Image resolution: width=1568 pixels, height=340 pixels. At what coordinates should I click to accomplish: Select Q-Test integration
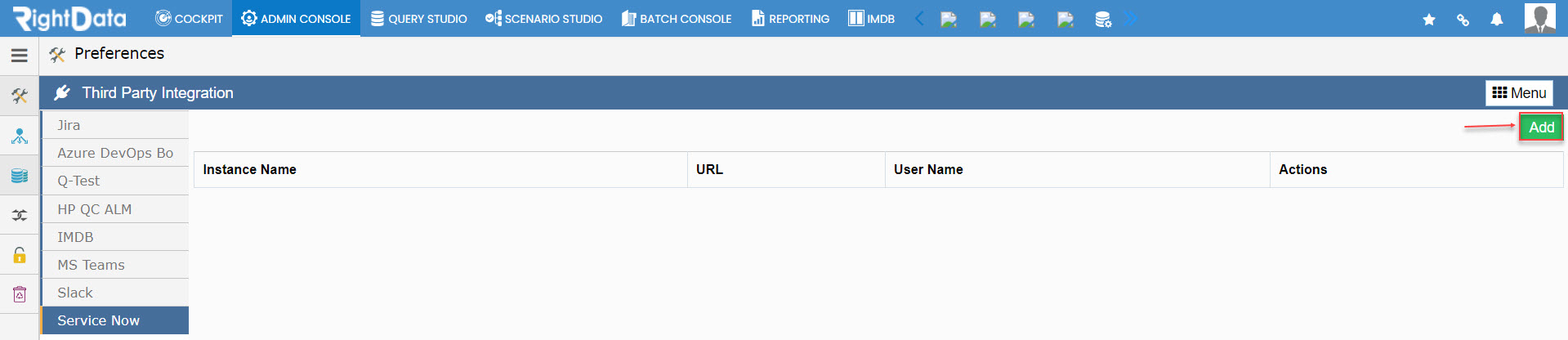[x=115, y=181]
